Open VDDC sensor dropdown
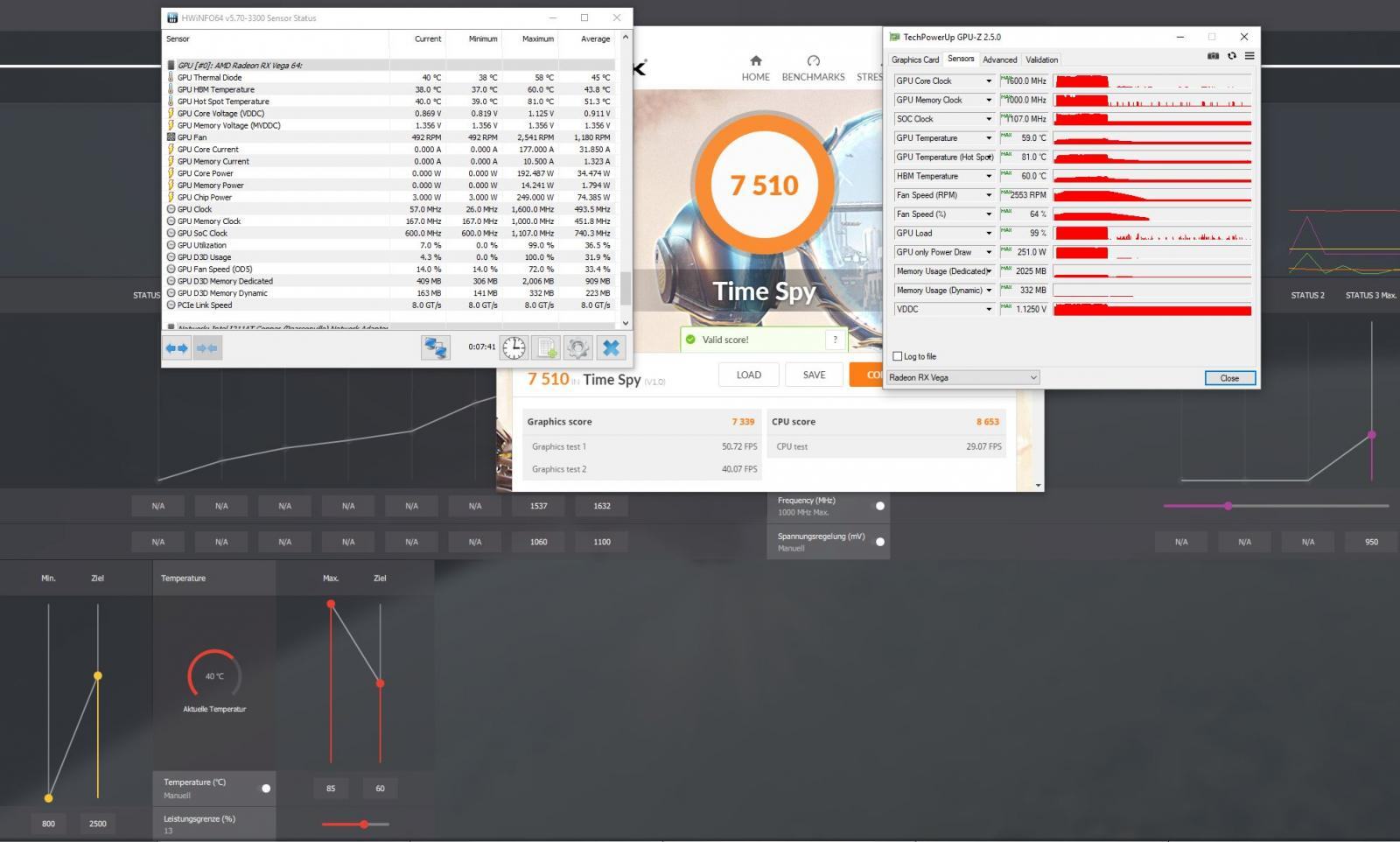The image size is (1400, 842). tap(989, 309)
